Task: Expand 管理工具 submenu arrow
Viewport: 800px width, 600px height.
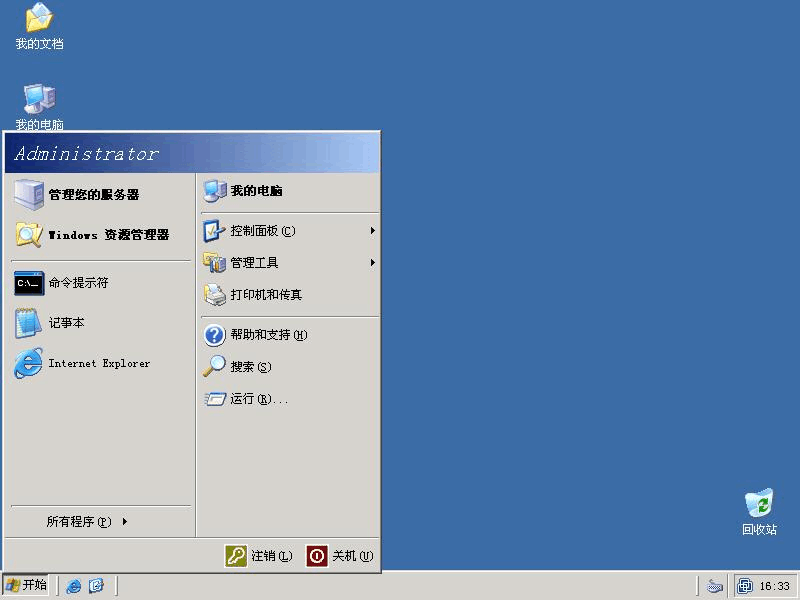Action: [x=372, y=263]
